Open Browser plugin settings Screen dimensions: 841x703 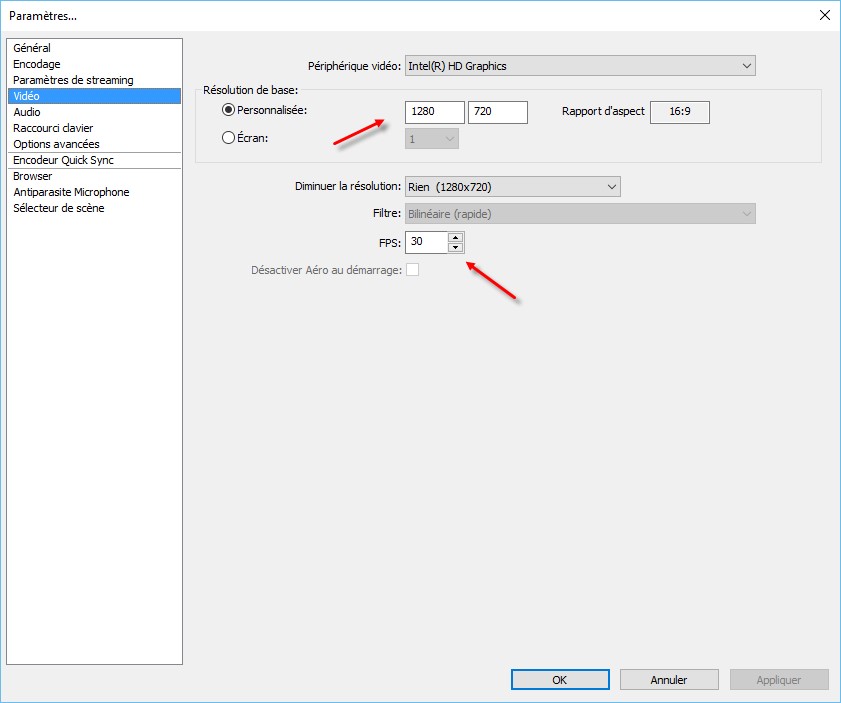click(33, 176)
